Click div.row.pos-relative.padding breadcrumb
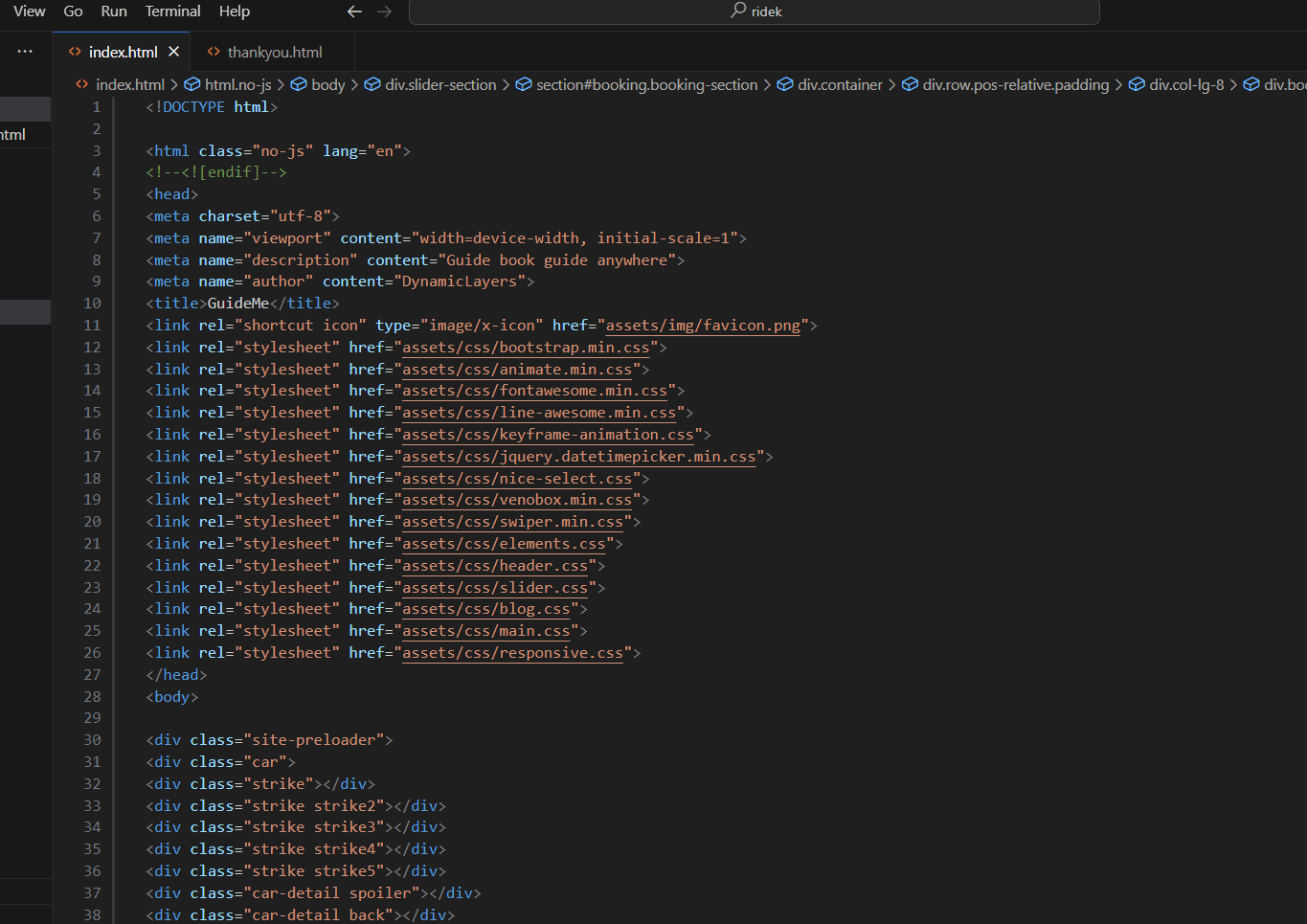The height and width of the screenshot is (924, 1307). coord(1016,85)
